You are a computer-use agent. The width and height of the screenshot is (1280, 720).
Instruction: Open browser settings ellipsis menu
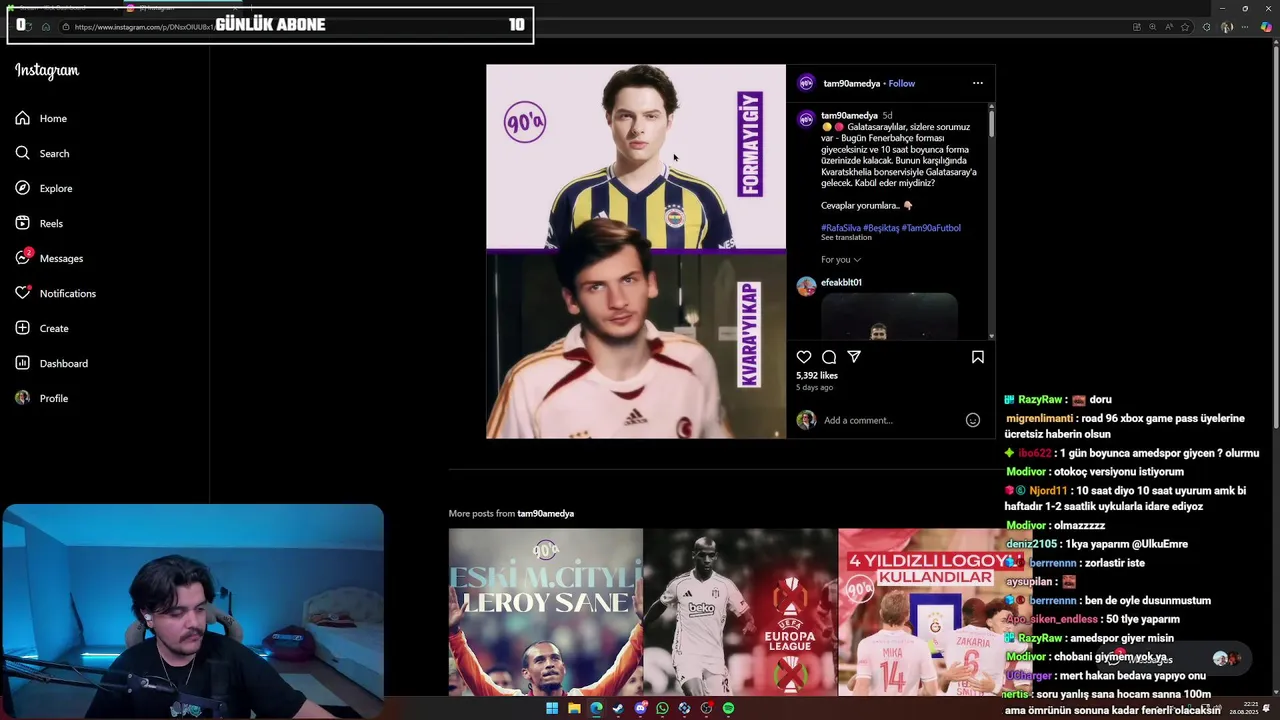[x=1245, y=27]
